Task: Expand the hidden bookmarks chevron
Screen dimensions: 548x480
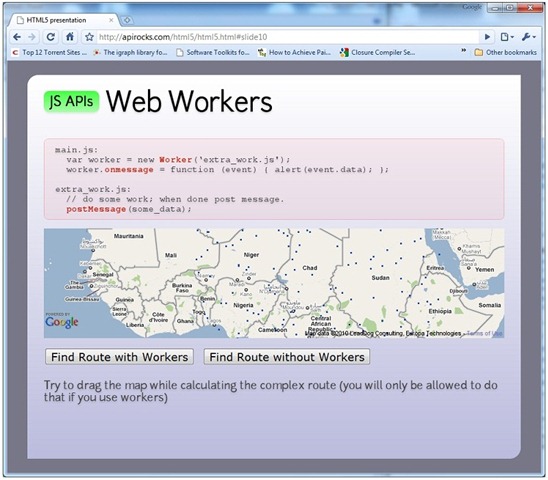Action: (x=463, y=51)
